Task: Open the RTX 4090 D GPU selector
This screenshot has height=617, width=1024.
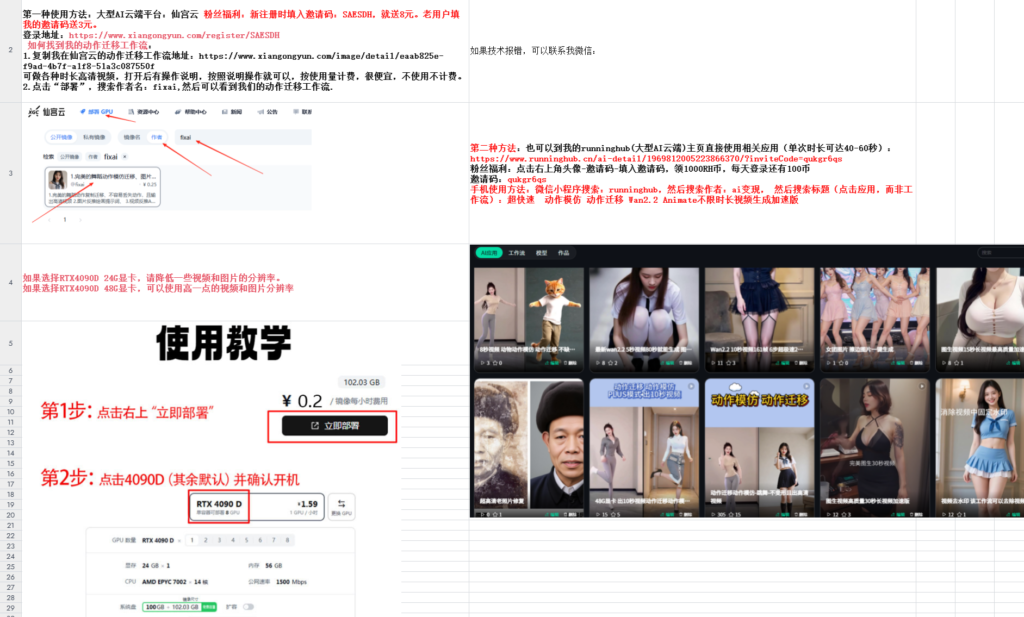Action: [220, 504]
